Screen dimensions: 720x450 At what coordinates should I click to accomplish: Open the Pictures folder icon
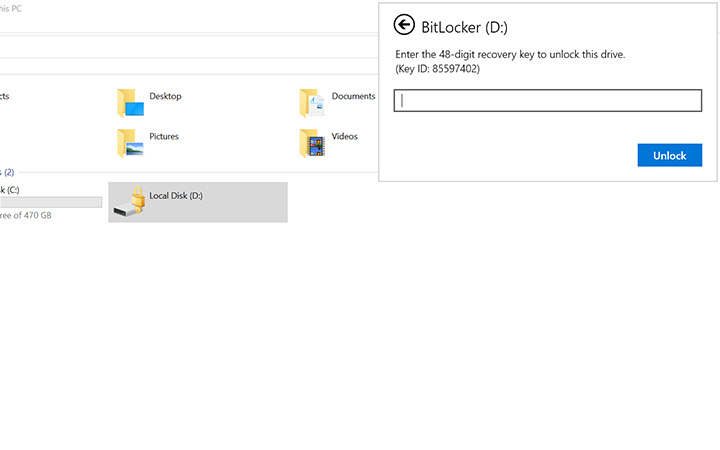point(130,143)
